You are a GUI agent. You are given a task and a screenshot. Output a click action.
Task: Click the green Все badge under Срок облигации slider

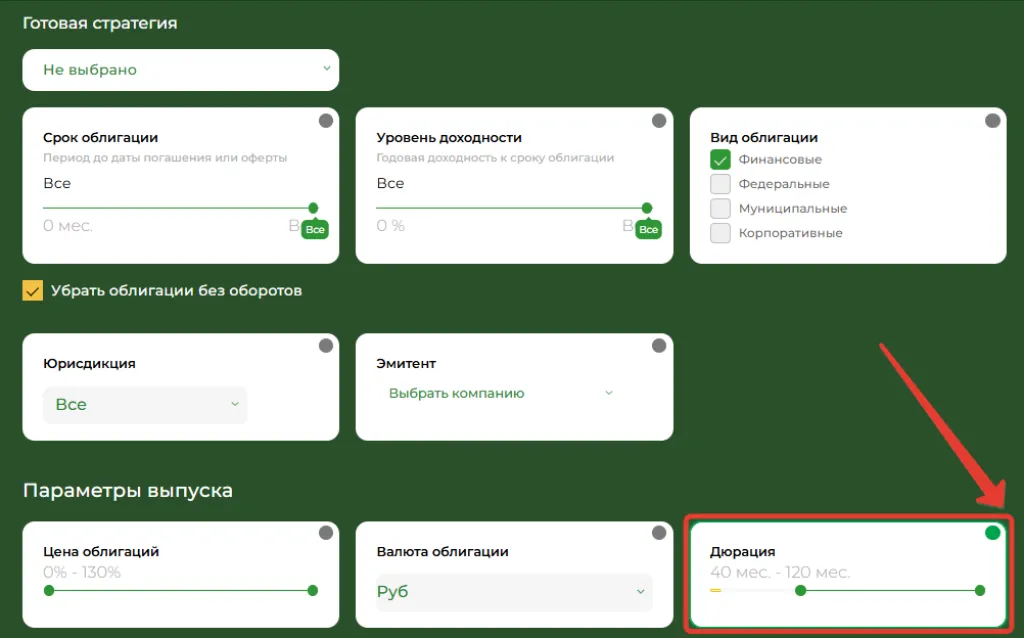point(315,230)
